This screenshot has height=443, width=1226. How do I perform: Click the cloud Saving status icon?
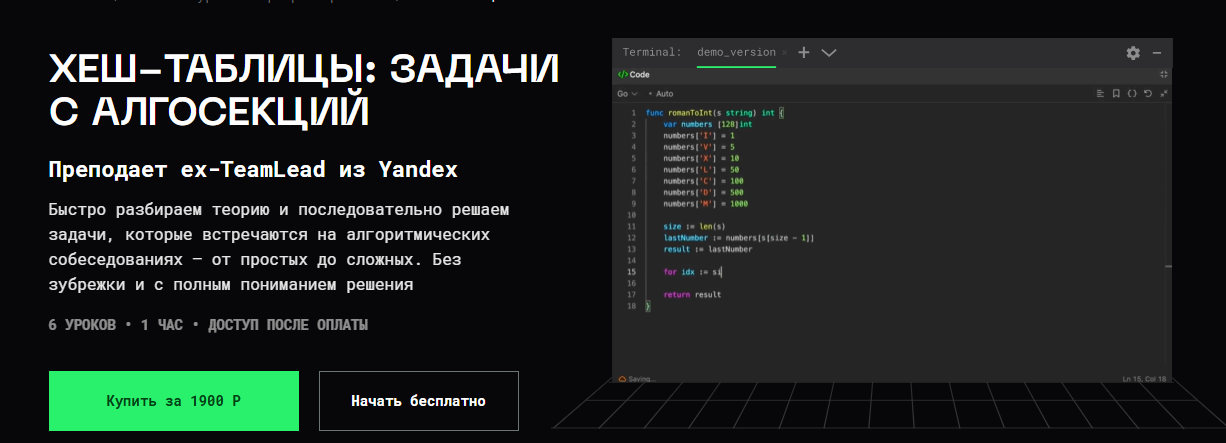tap(623, 379)
